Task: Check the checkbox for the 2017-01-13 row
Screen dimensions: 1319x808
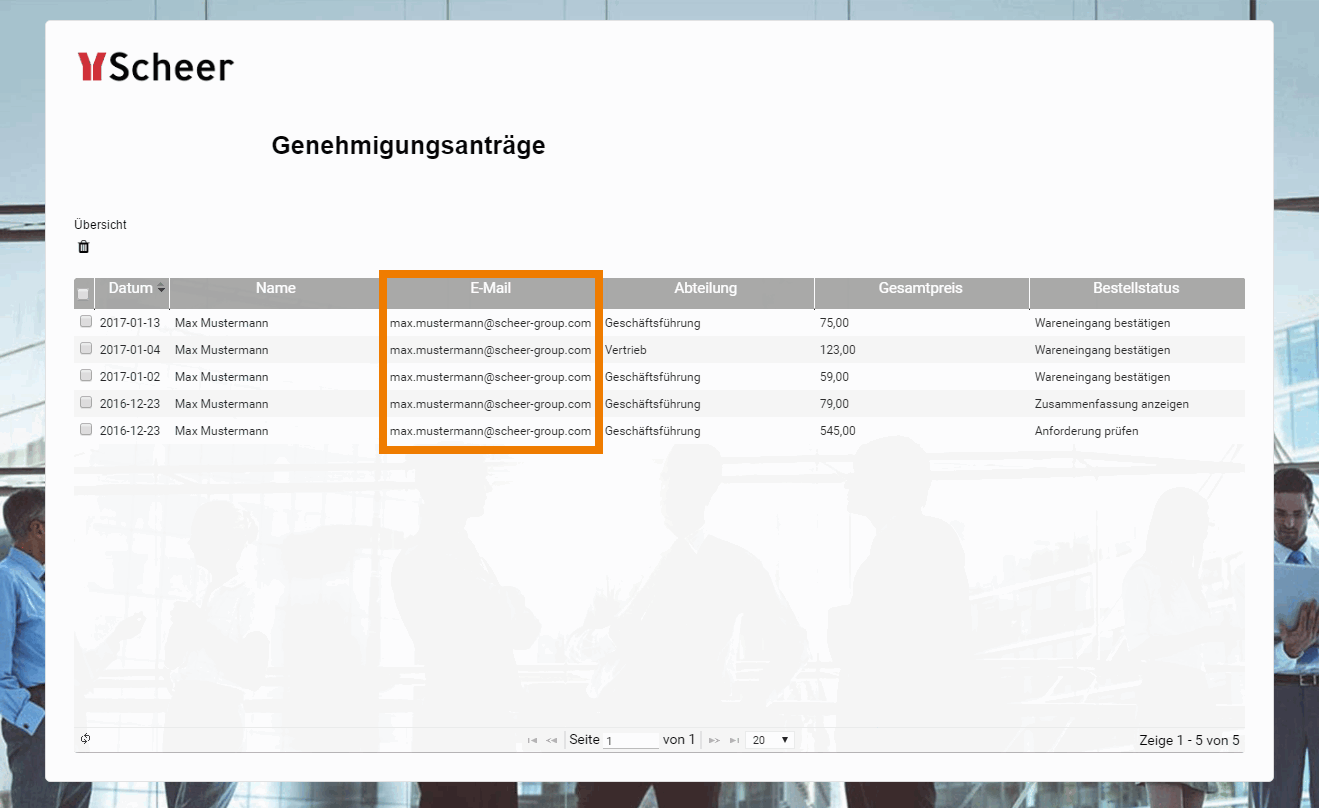Action: coord(85,321)
